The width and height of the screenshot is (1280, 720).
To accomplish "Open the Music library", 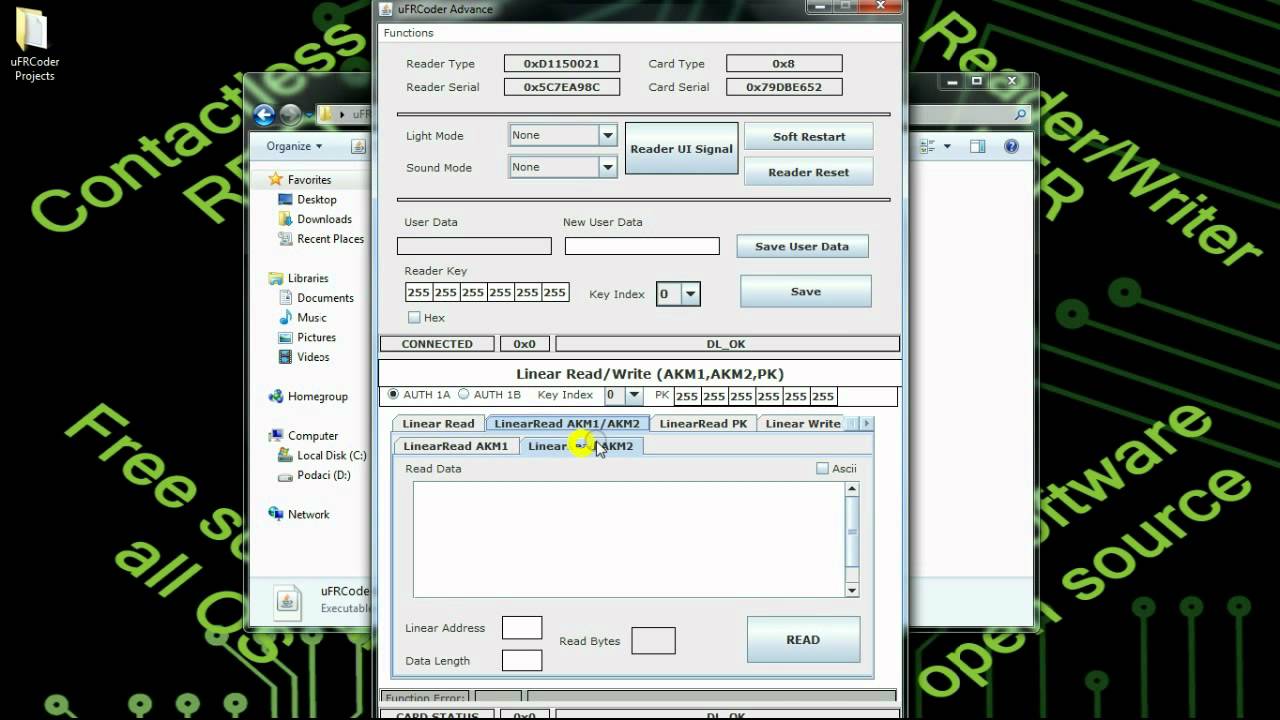I will pyautogui.click(x=311, y=318).
